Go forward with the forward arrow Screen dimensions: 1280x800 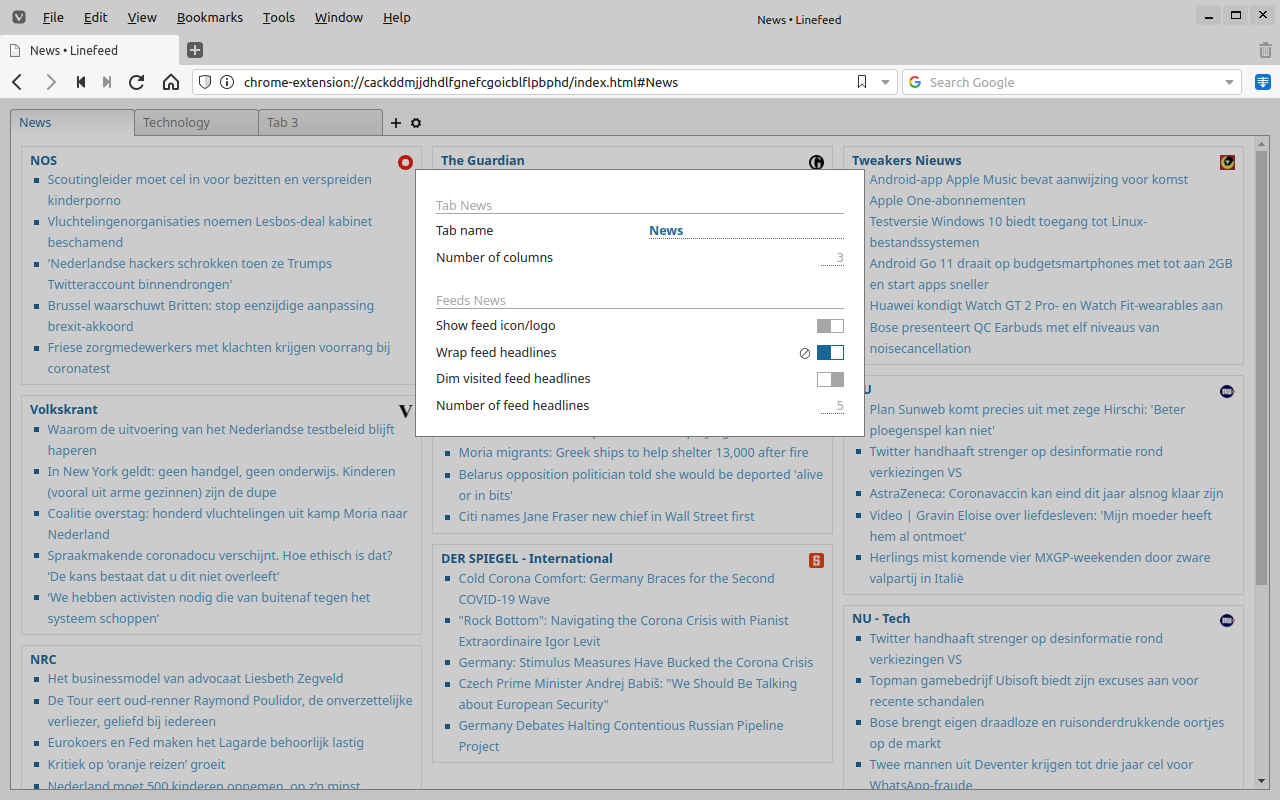(x=50, y=82)
